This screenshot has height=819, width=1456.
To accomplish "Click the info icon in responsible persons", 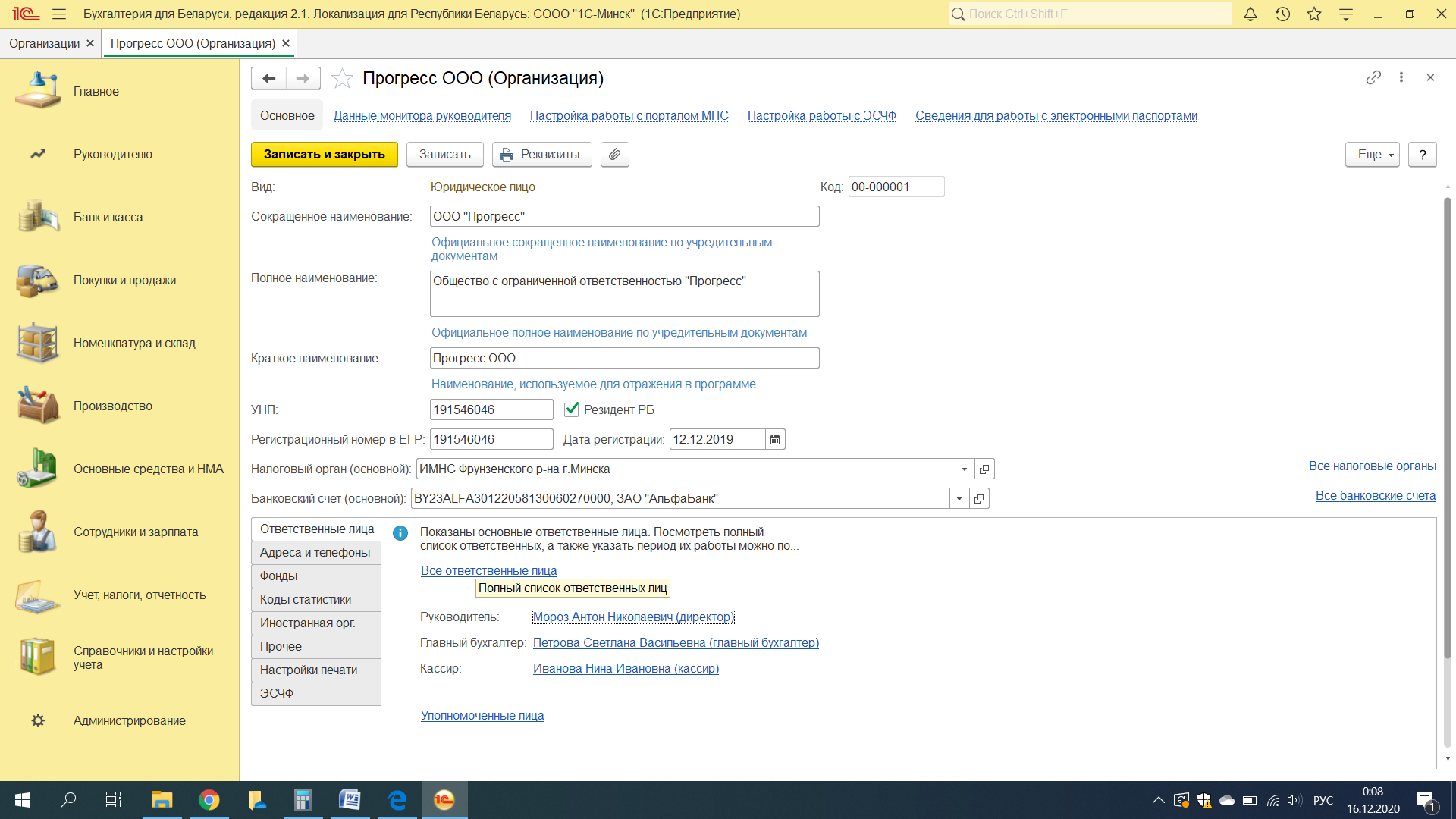I will 400,533.
